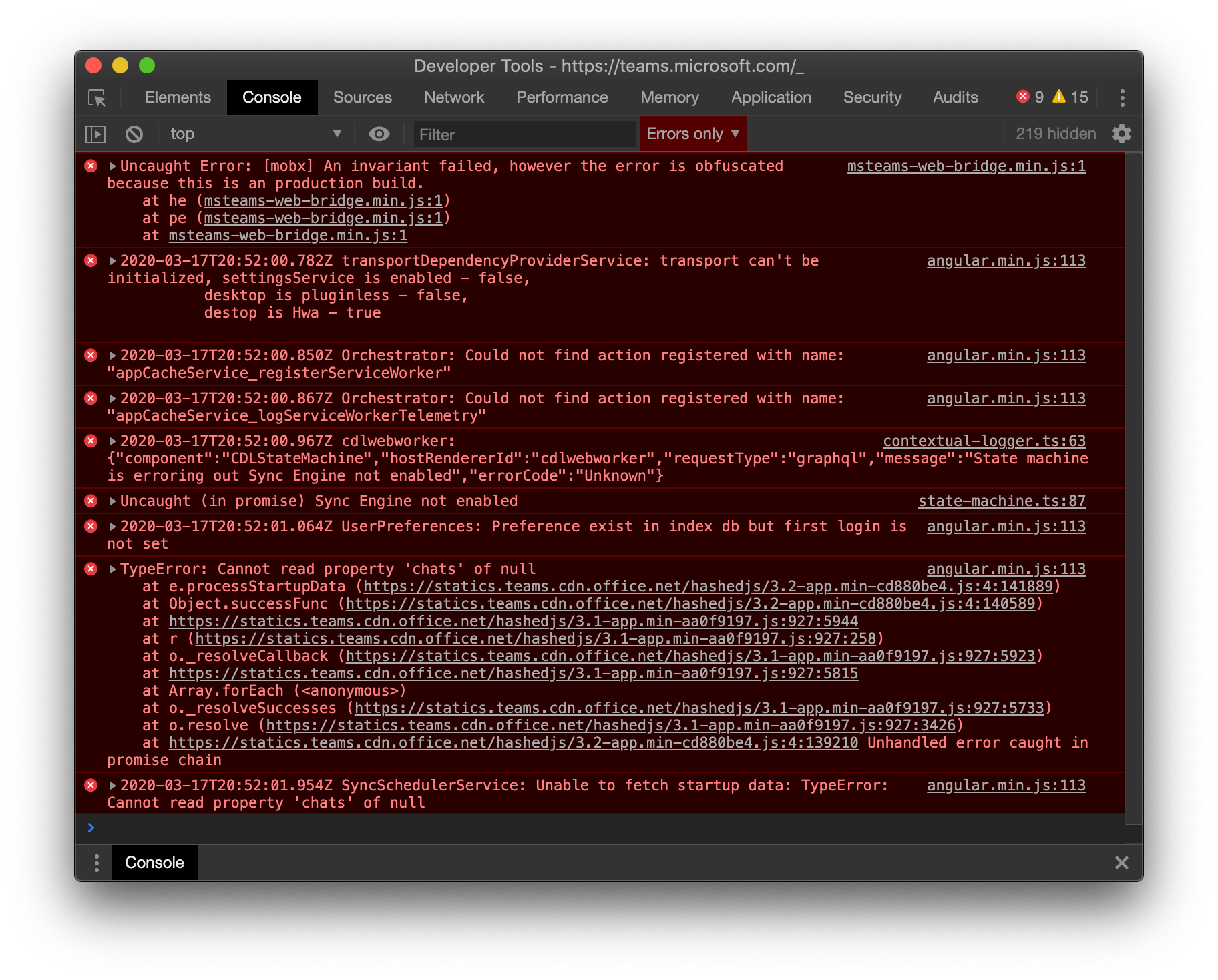Select the Console tab in top bar
The image size is (1218, 980).
[272, 97]
